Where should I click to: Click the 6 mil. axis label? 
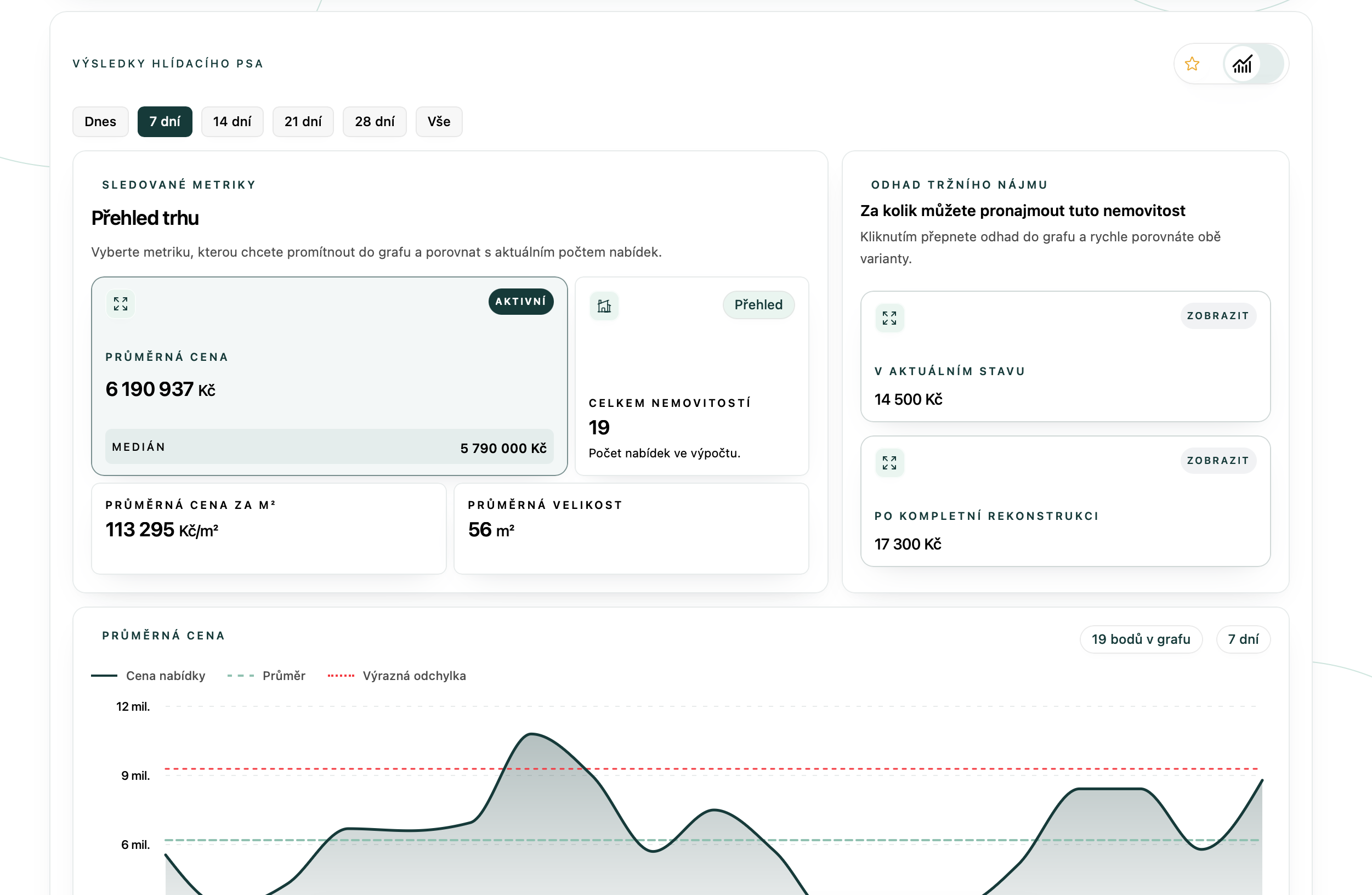(x=135, y=845)
